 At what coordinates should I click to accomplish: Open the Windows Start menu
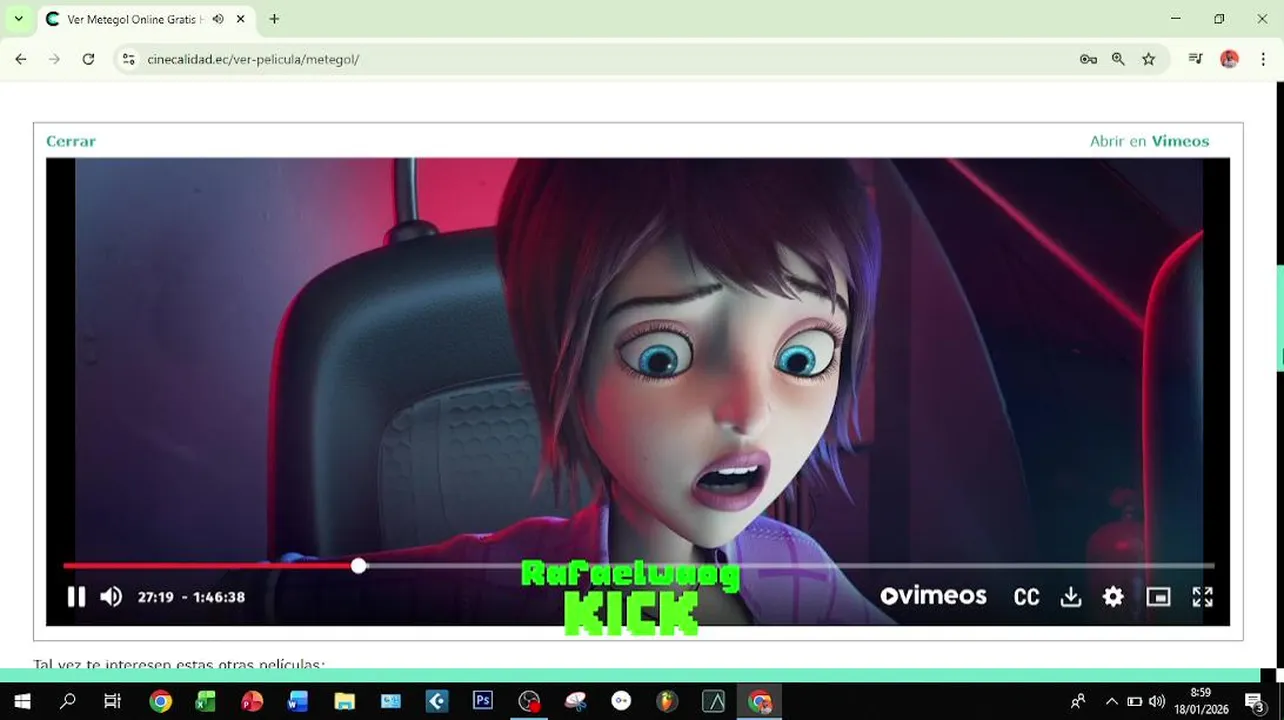point(21,702)
